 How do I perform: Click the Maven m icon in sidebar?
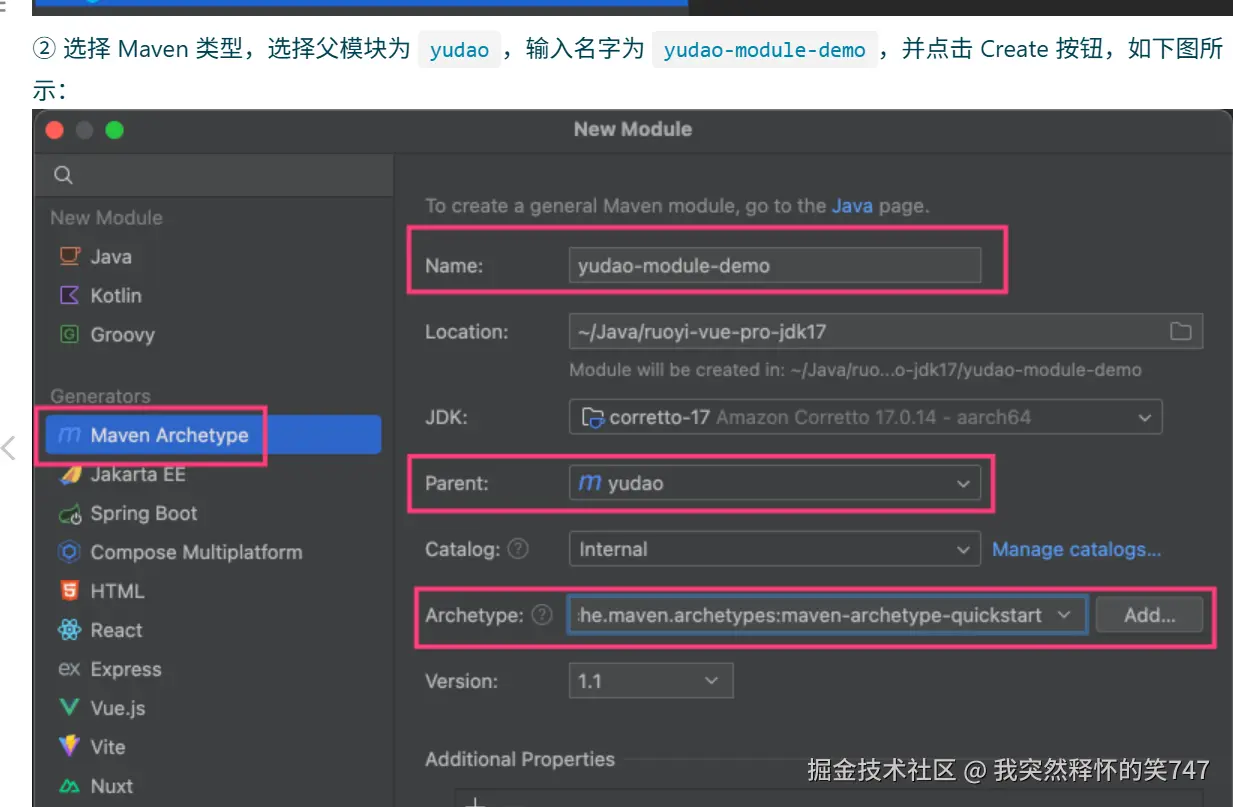(69, 435)
